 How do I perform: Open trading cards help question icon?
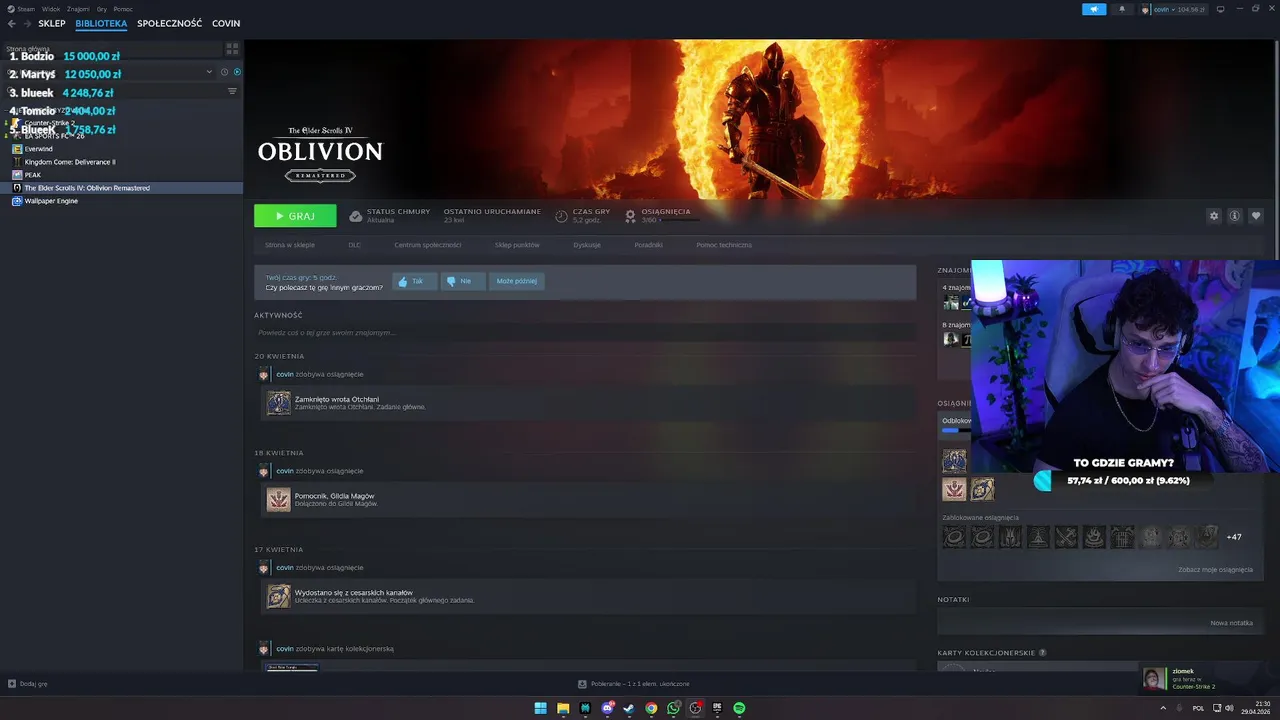(x=1043, y=653)
